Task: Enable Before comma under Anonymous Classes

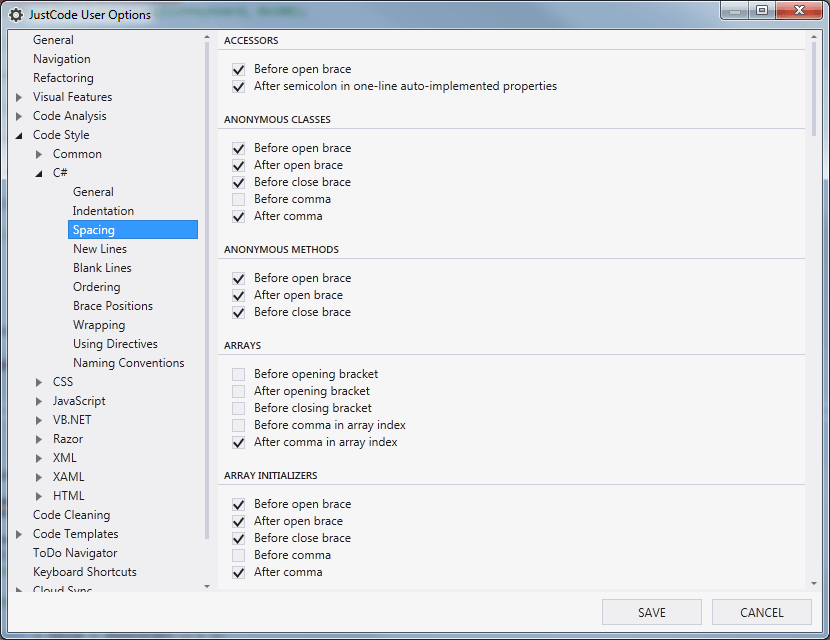Action: 238,199
